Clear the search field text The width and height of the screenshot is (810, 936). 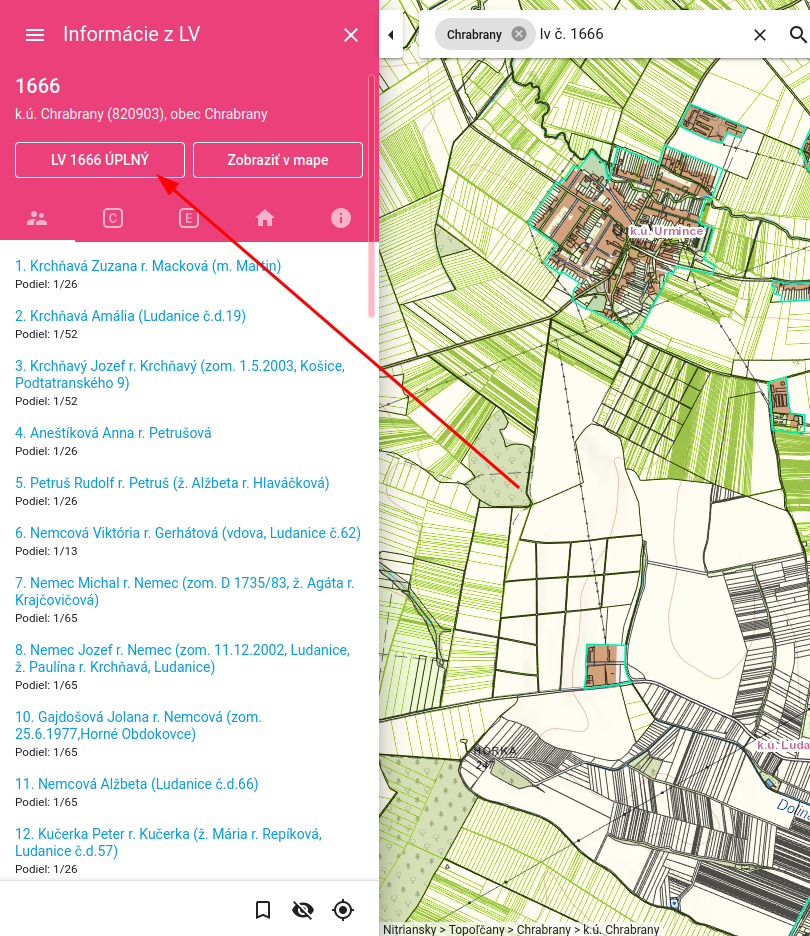[x=760, y=35]
